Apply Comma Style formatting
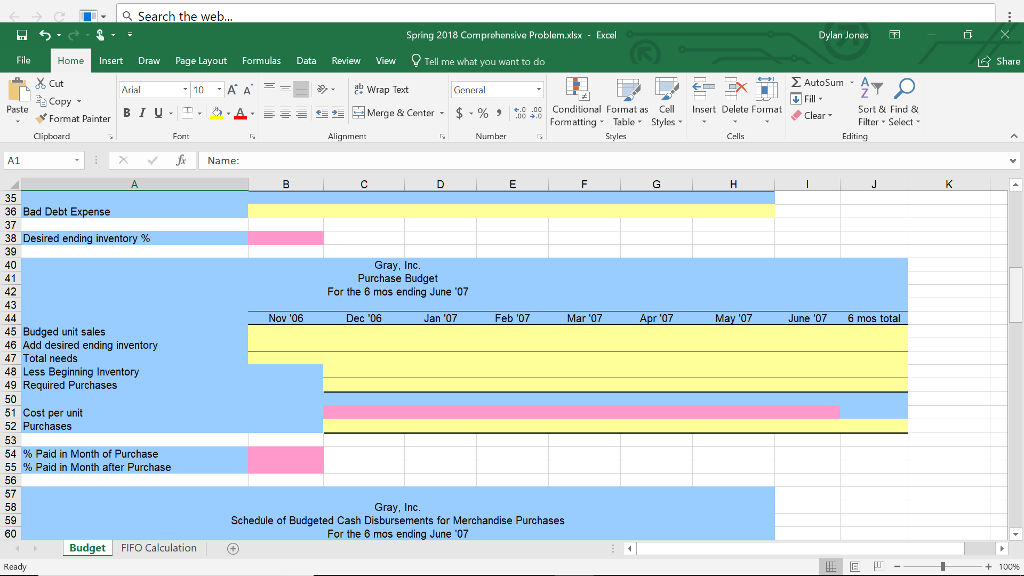The height and width of the screenshot is (576, 1024). [499, 113]
